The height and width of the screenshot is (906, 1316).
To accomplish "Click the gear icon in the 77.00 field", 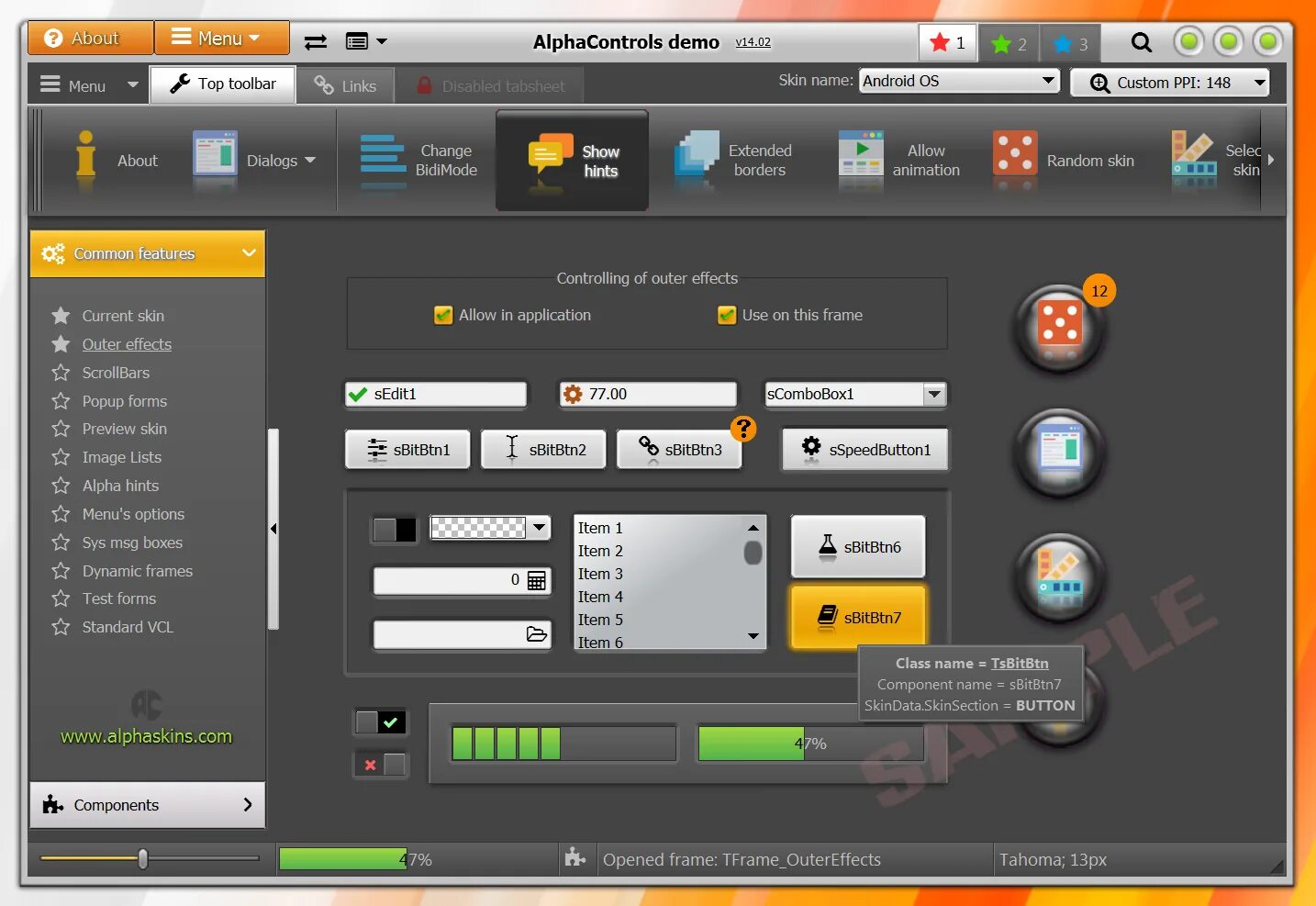I will [573, 394].
